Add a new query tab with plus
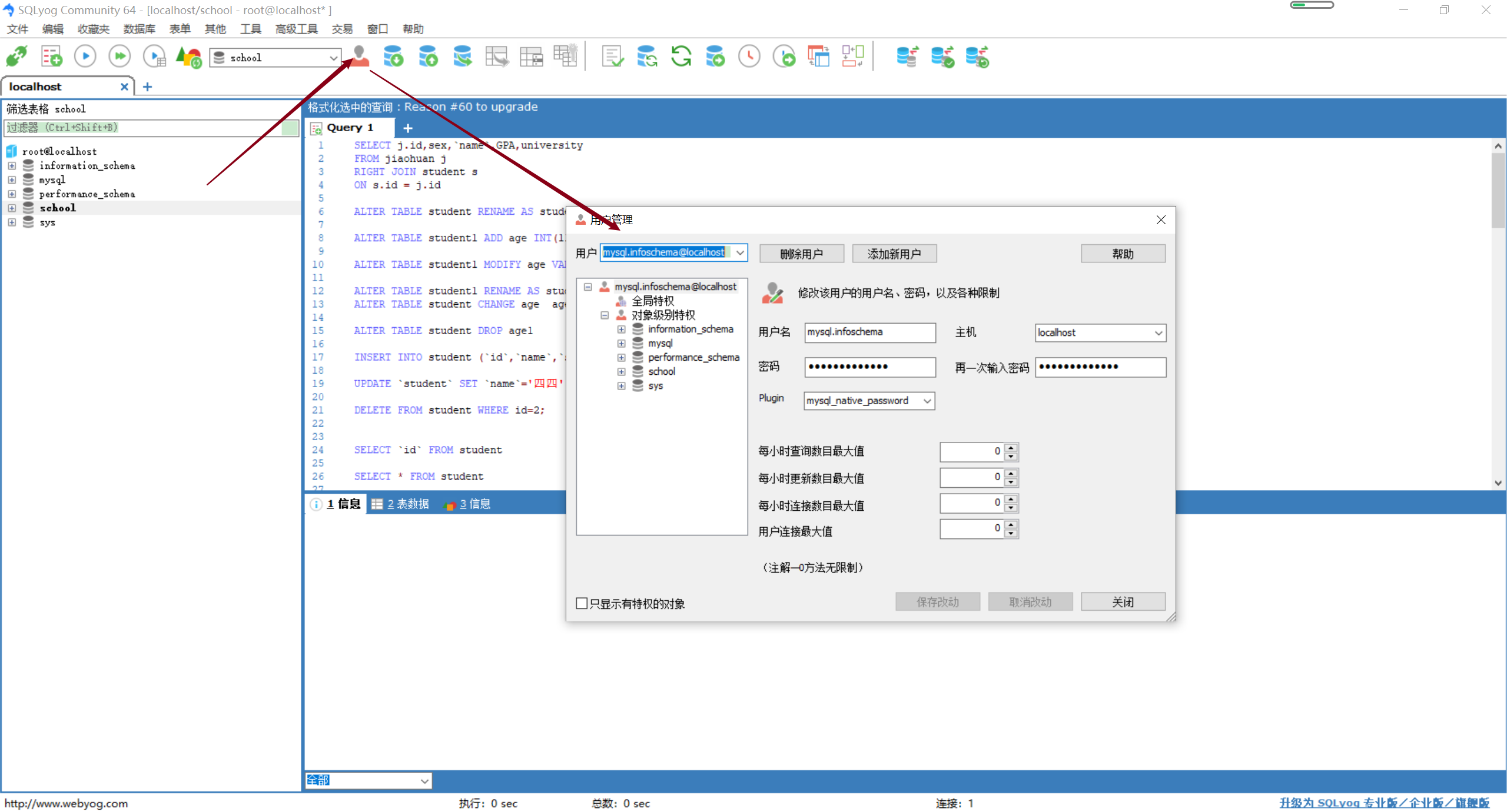The height and width of the screenshot is (812, 1507). click(408, 128)
